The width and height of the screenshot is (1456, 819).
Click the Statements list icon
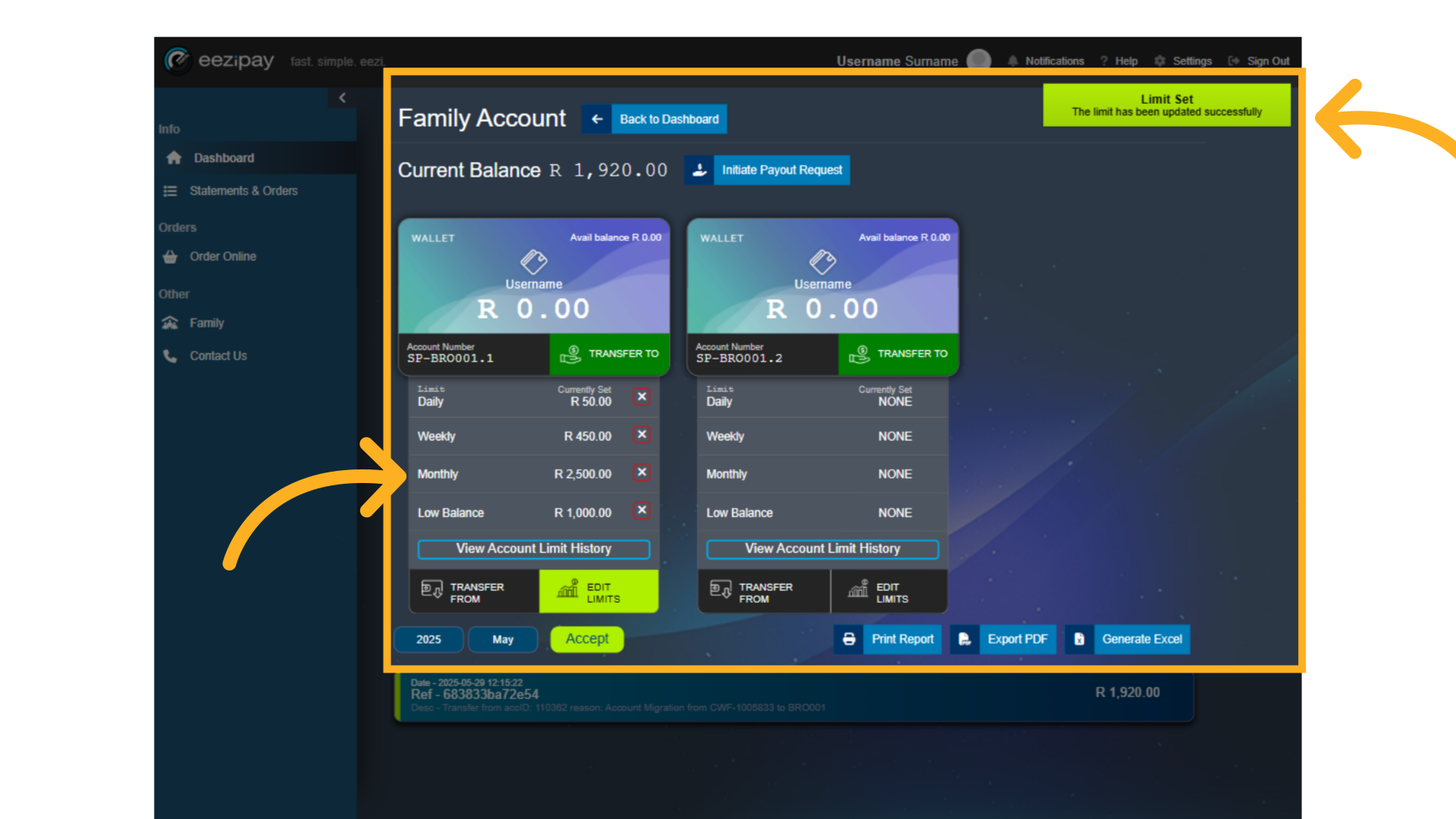coord(171,191)
